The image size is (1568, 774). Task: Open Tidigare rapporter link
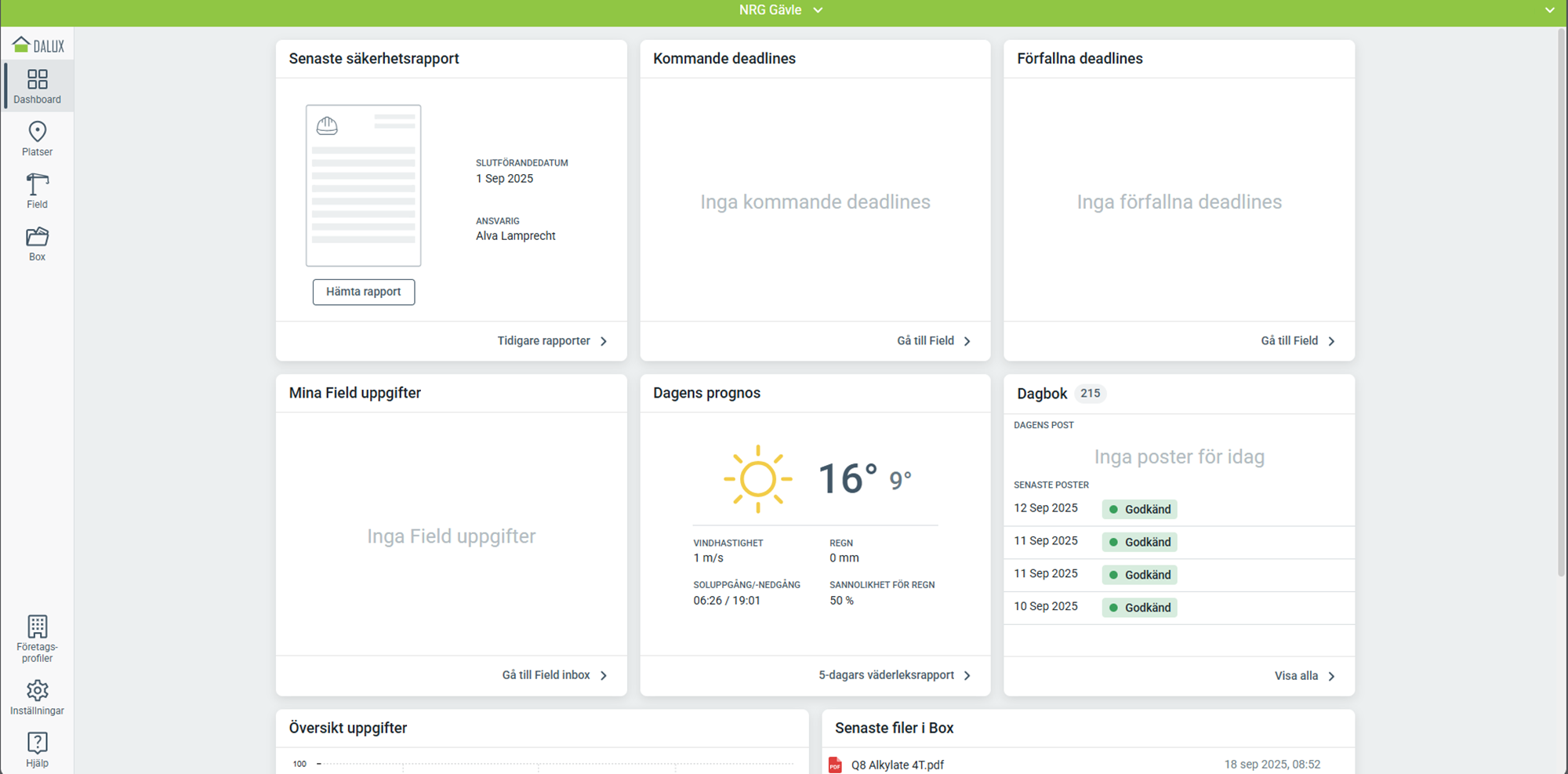pos(552,341)
